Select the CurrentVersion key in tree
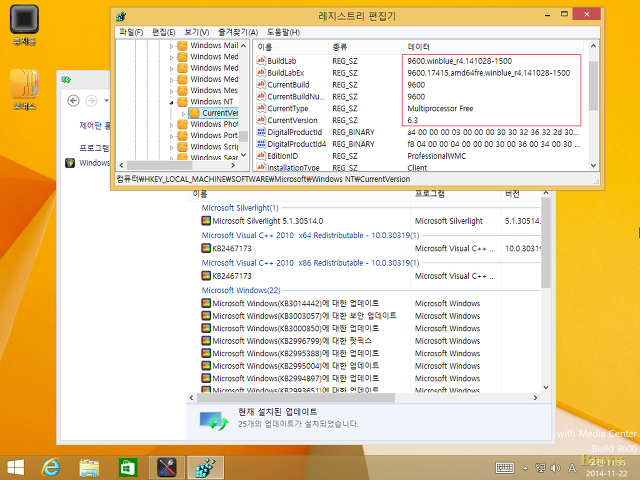Screen dimensions: 640x480 (219, 113)
